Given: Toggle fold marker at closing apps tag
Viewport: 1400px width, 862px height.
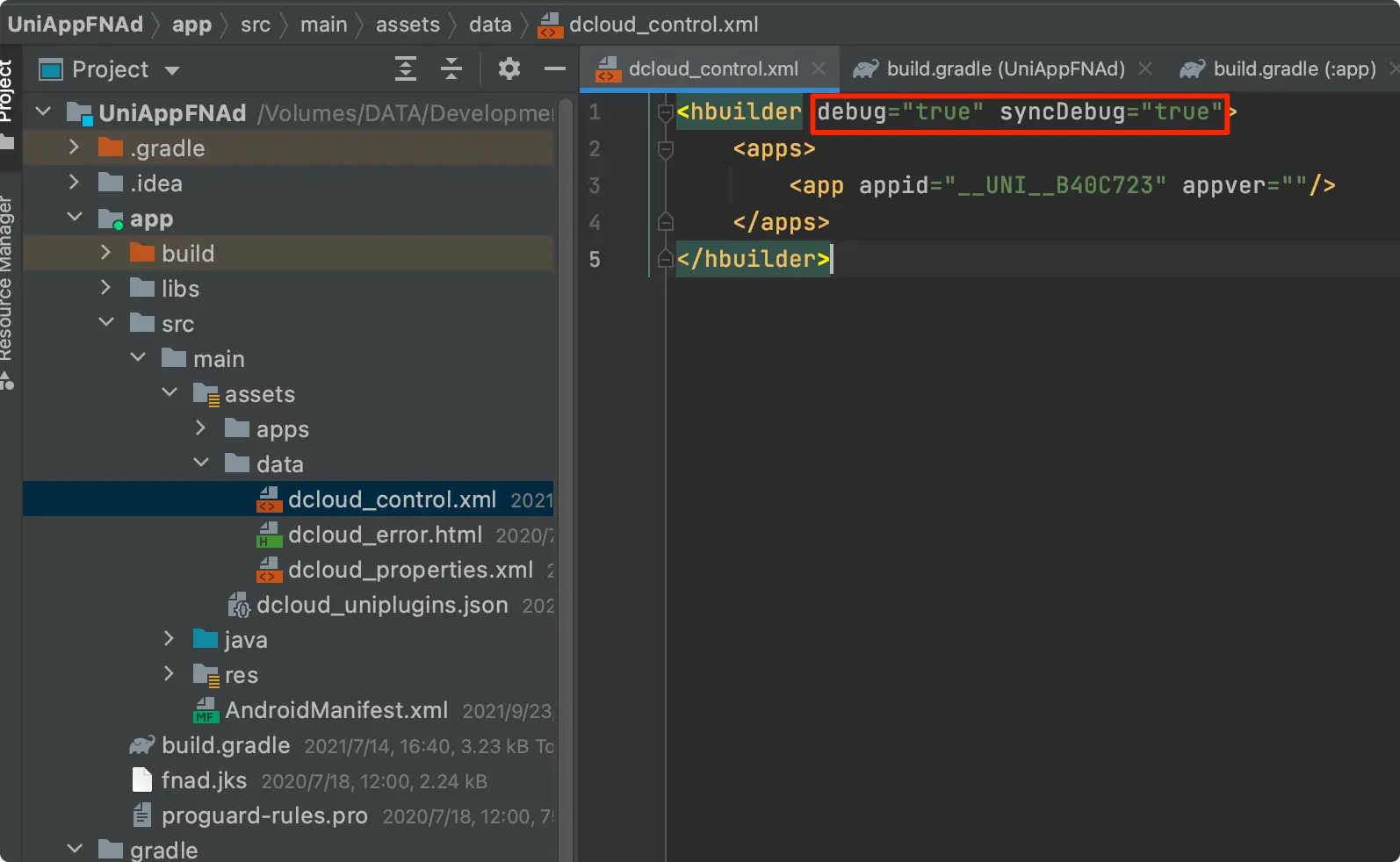Looking at the screenshot, I should 666,222.
